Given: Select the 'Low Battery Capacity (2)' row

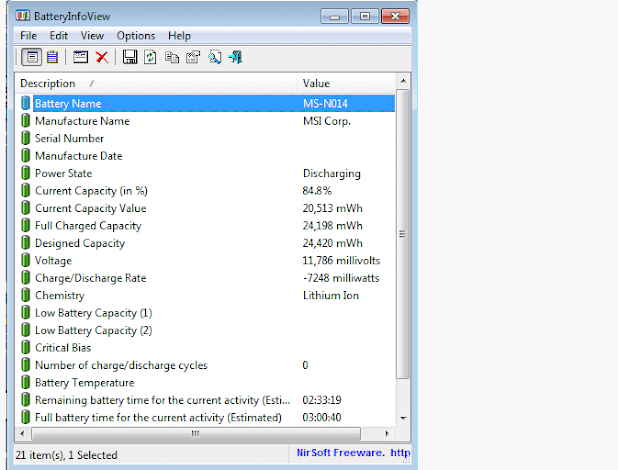Looking at the screenshot, I should point(205,330).
